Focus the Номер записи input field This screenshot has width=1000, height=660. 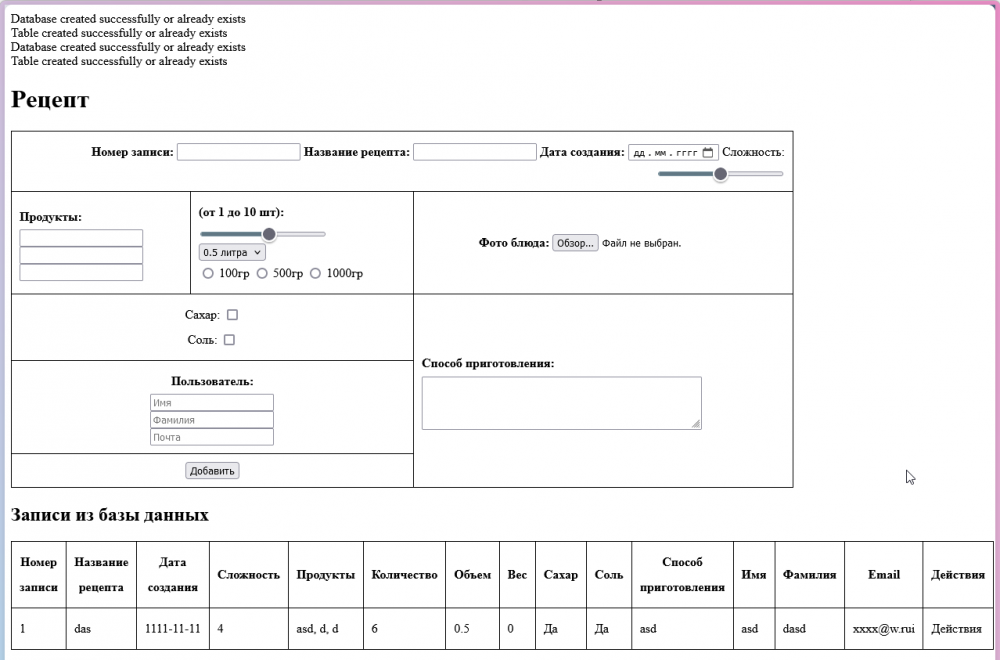point(238,152)
